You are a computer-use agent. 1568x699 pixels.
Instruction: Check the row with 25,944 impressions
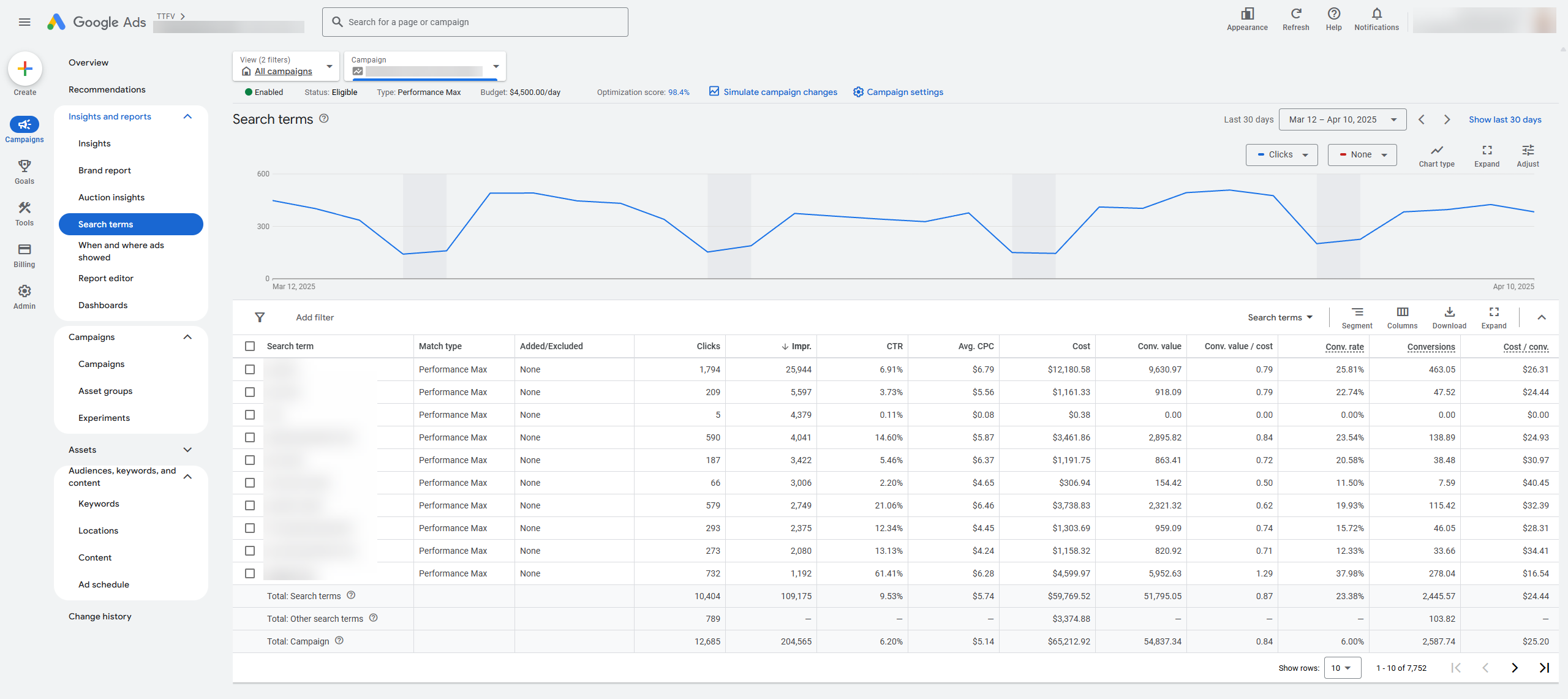pyautogui.click(x=250, y=369)
